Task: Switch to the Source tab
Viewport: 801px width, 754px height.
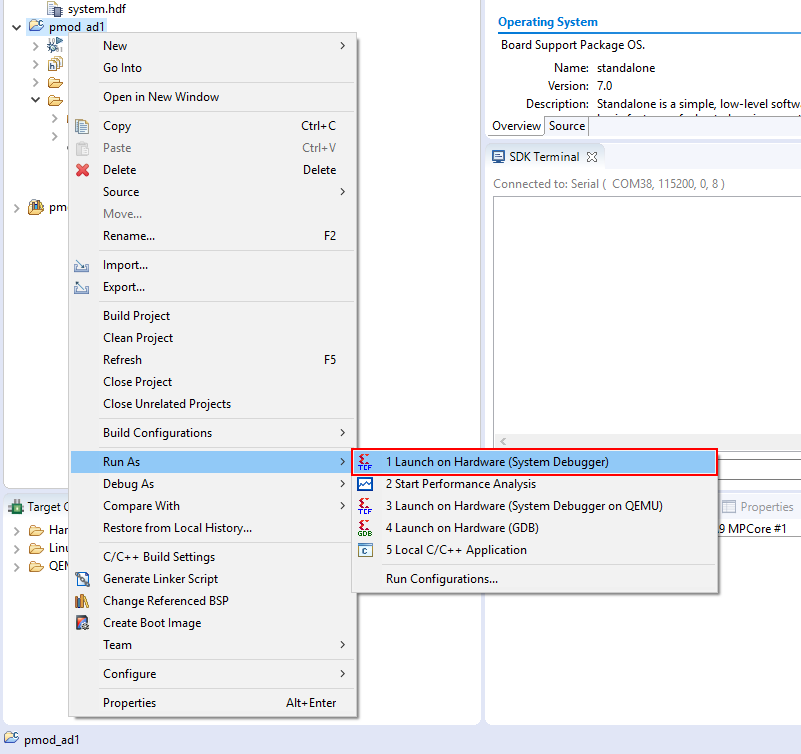Action: [567, 126]
